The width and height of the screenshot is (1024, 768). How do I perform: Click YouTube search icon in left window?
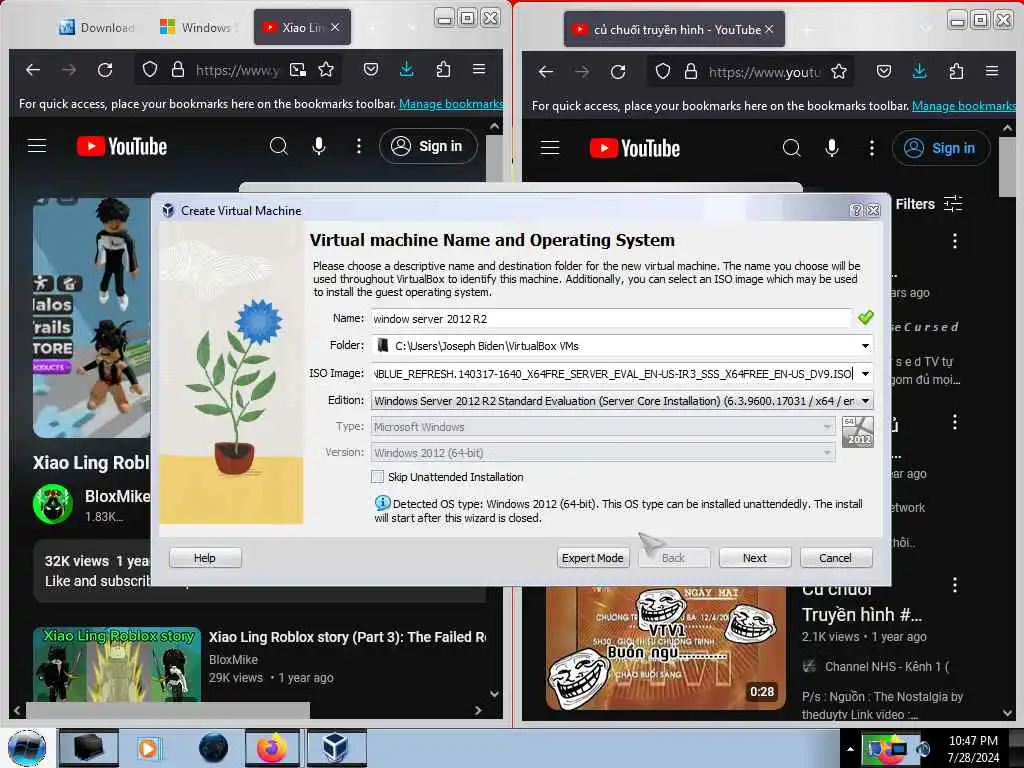279,146
